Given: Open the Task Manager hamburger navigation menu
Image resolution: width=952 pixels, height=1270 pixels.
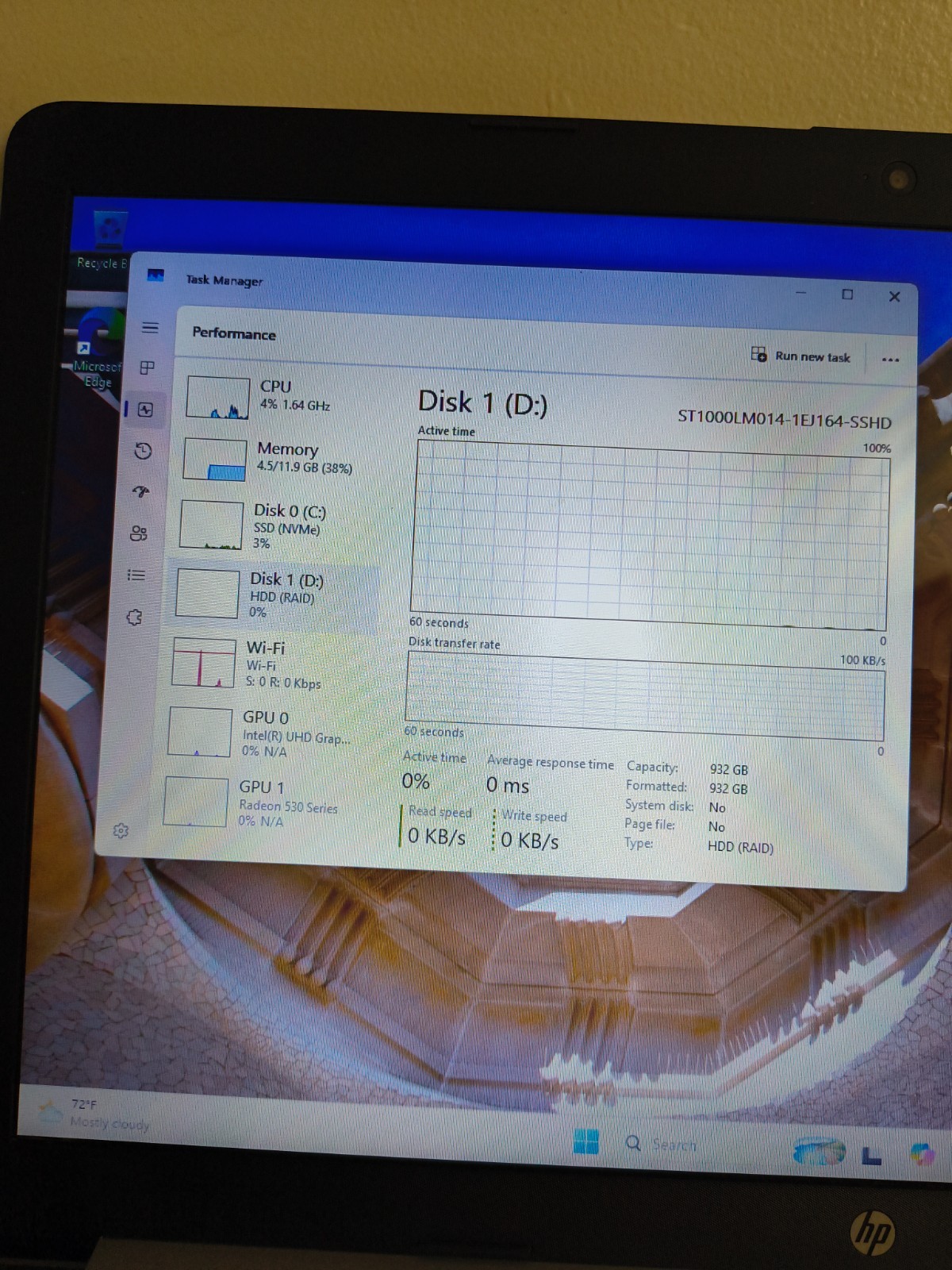Looking at the screenshot, I should pos(150,328).
